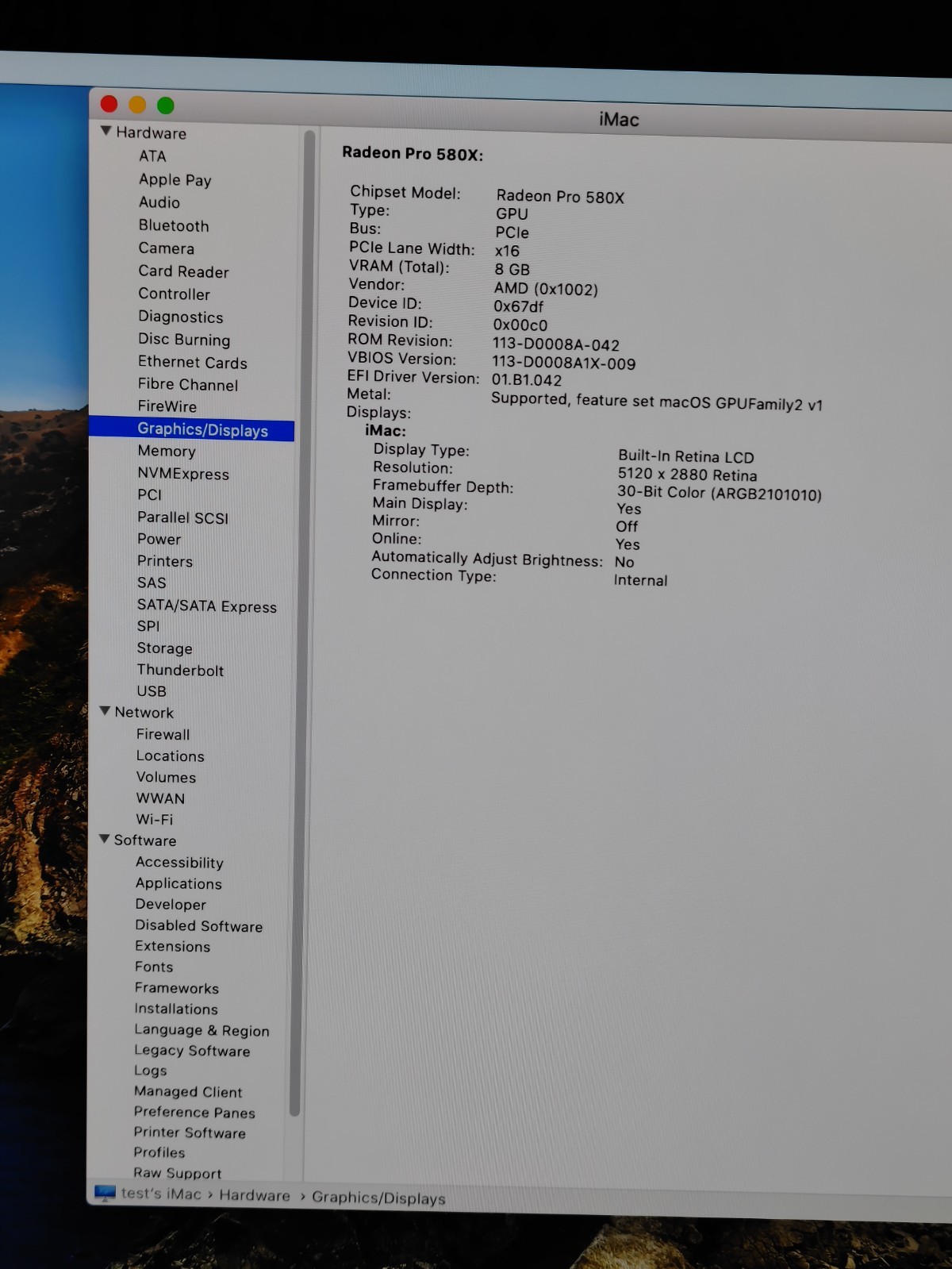Open Firewall under Network
The width and height of the screenshot is (952, 1269).
pyautogui.click(x=163, y=734)
